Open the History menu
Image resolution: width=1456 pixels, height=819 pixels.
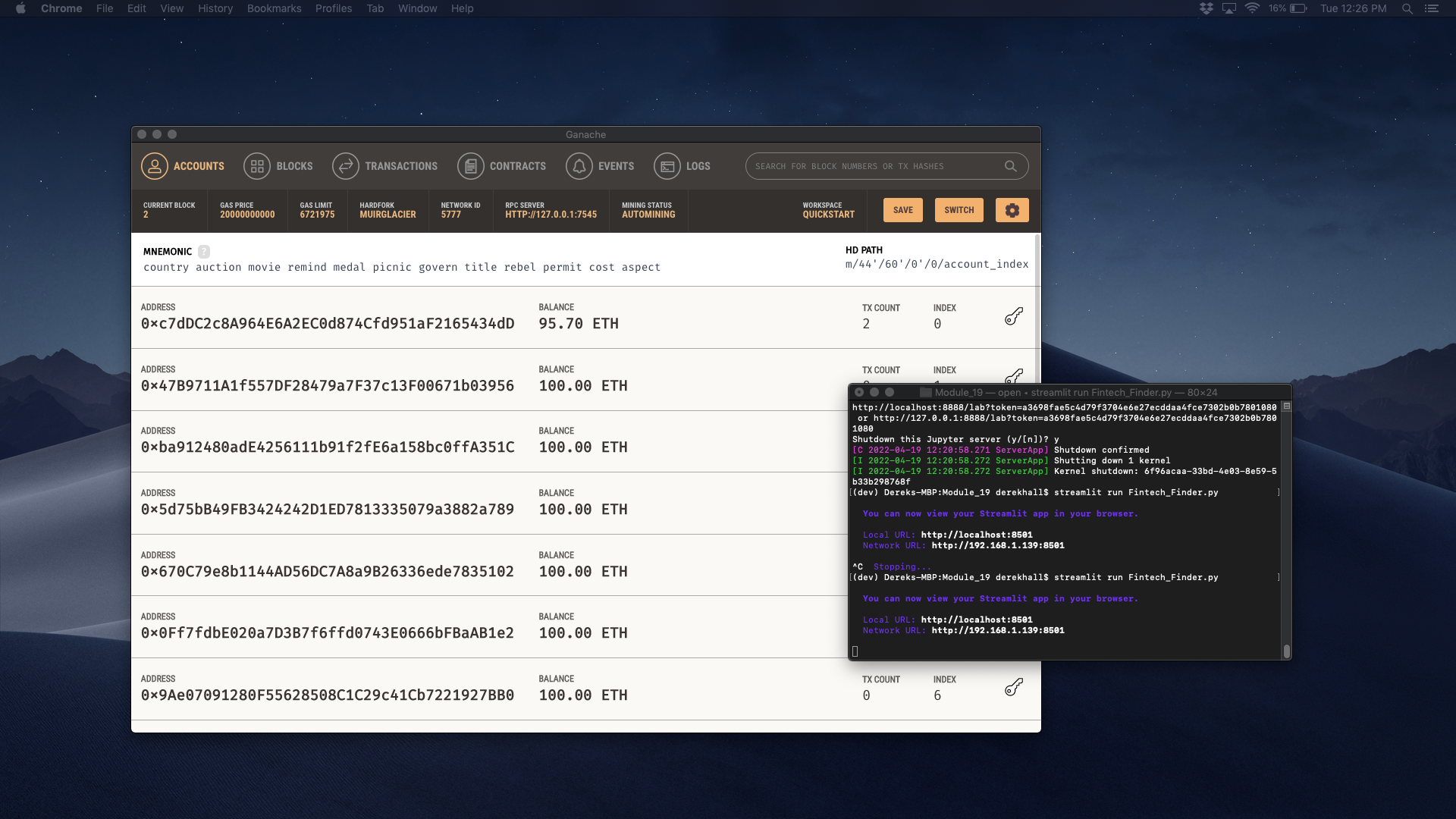(215, 8)
